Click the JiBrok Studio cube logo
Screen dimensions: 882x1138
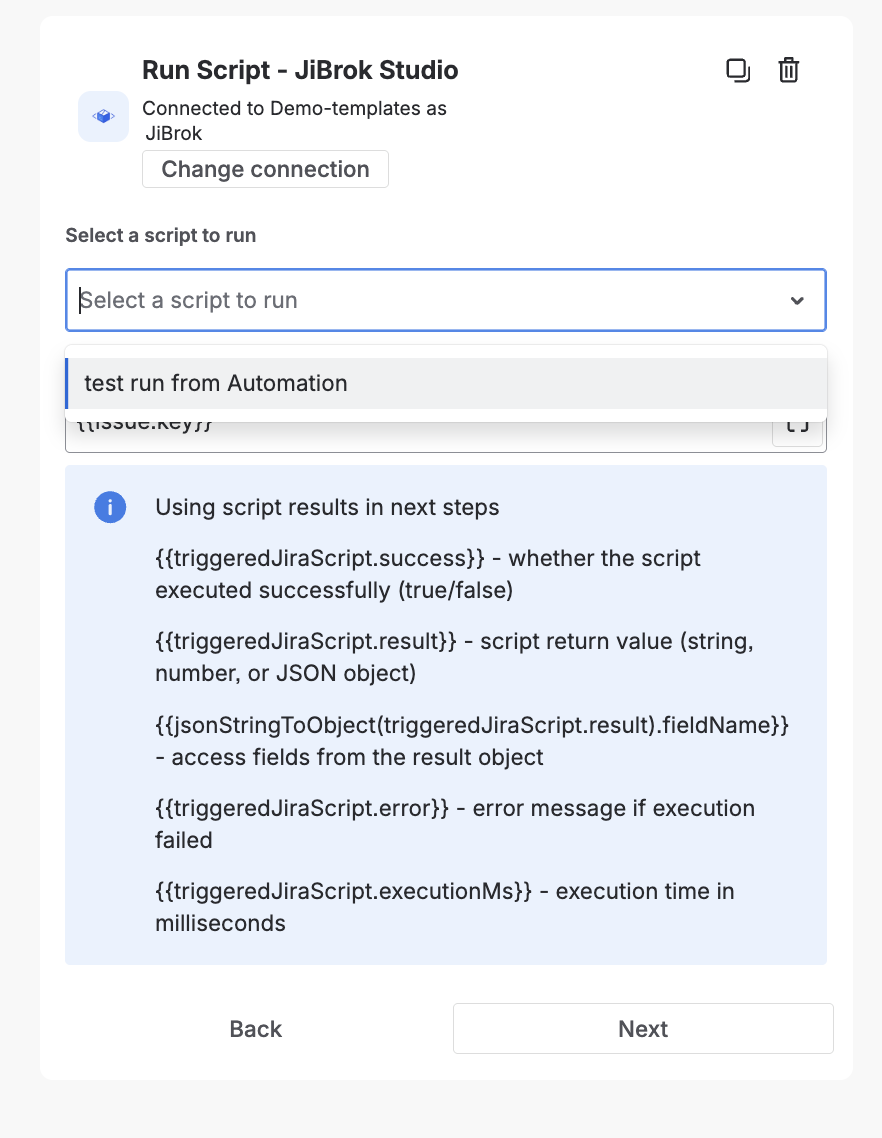pyautogui.click(x=103, y=117)
